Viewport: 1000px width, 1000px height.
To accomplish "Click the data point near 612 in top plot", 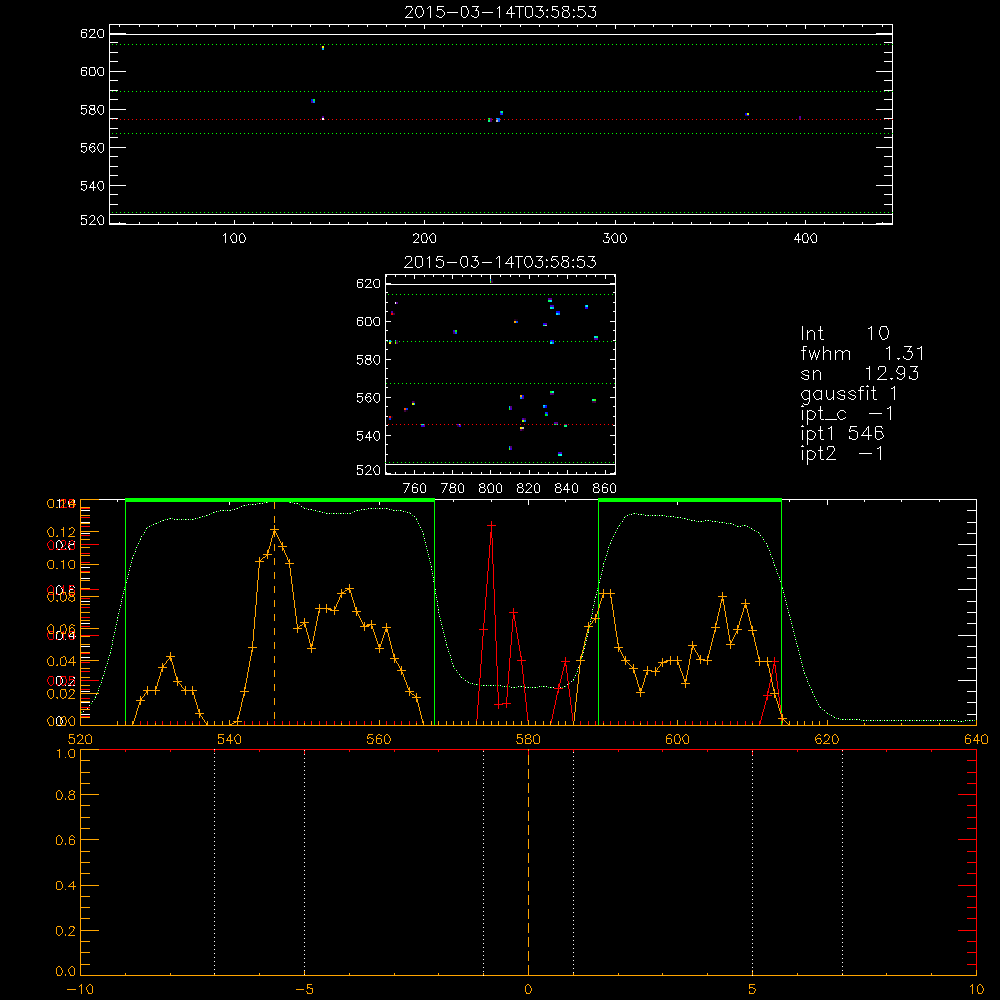I will coord(323,47).
